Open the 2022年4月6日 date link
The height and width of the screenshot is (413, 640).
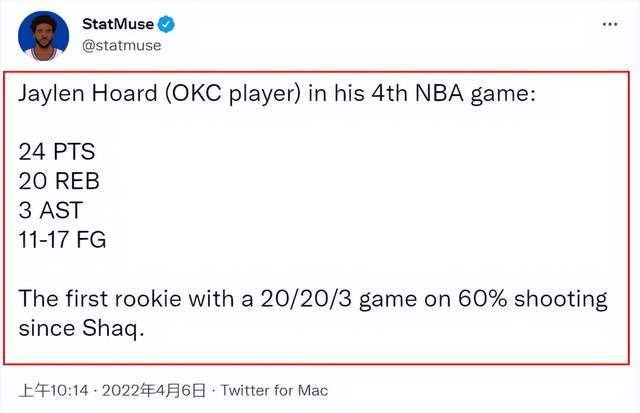154,391
